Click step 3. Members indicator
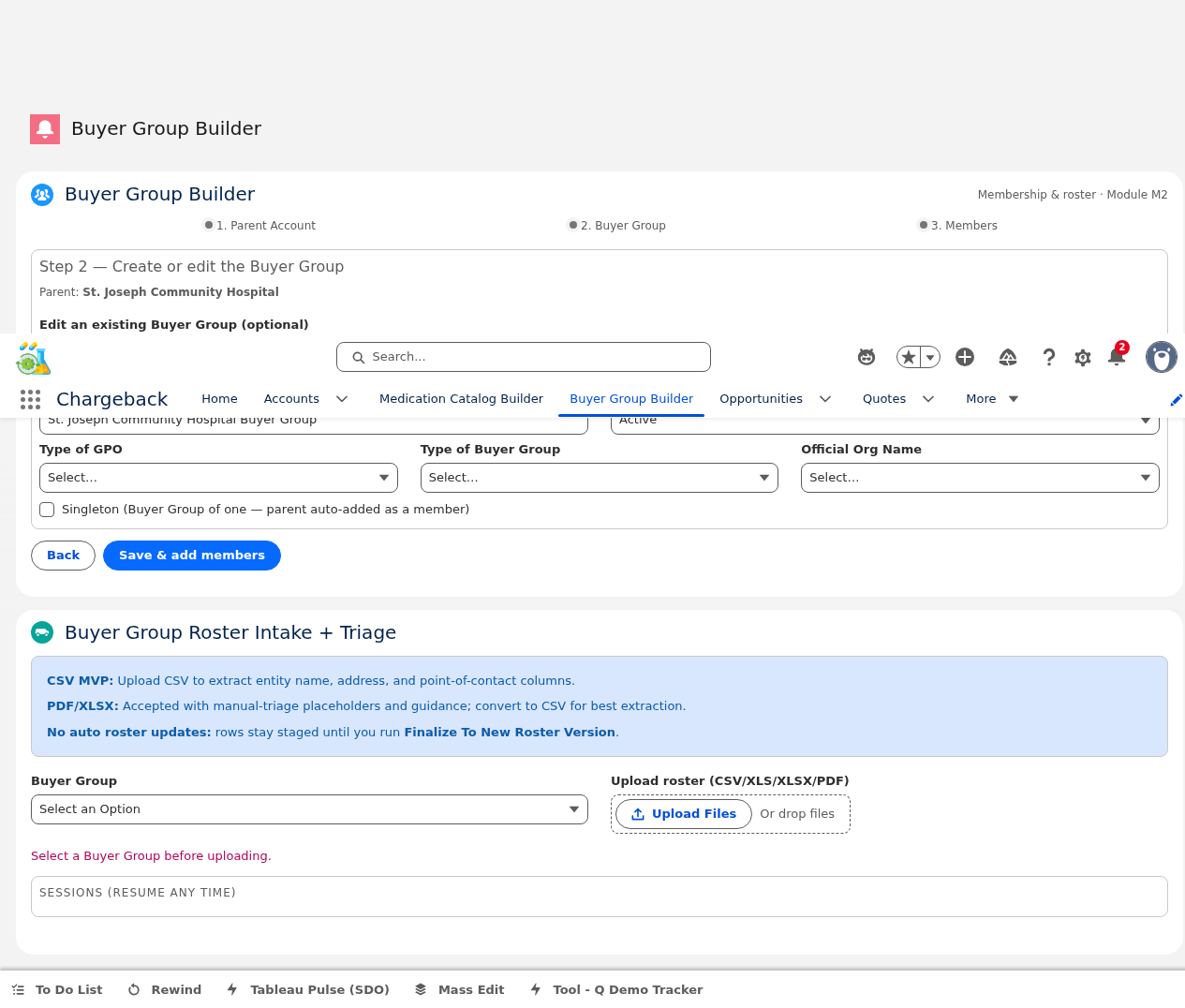 click(x=958, y=226)
